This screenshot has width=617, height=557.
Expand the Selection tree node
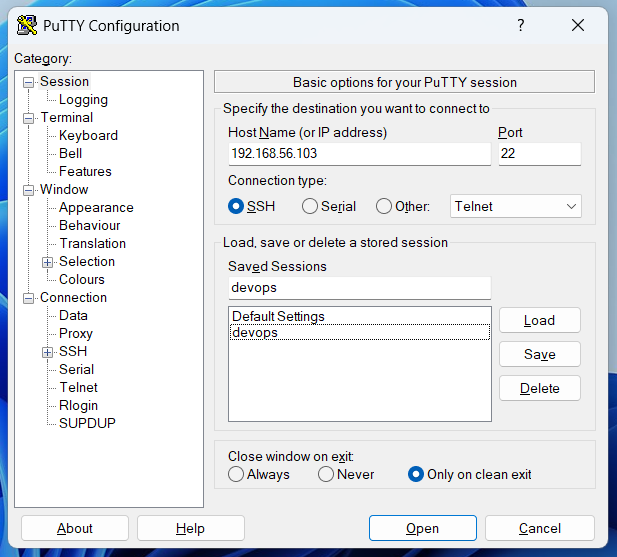point(47,262)
